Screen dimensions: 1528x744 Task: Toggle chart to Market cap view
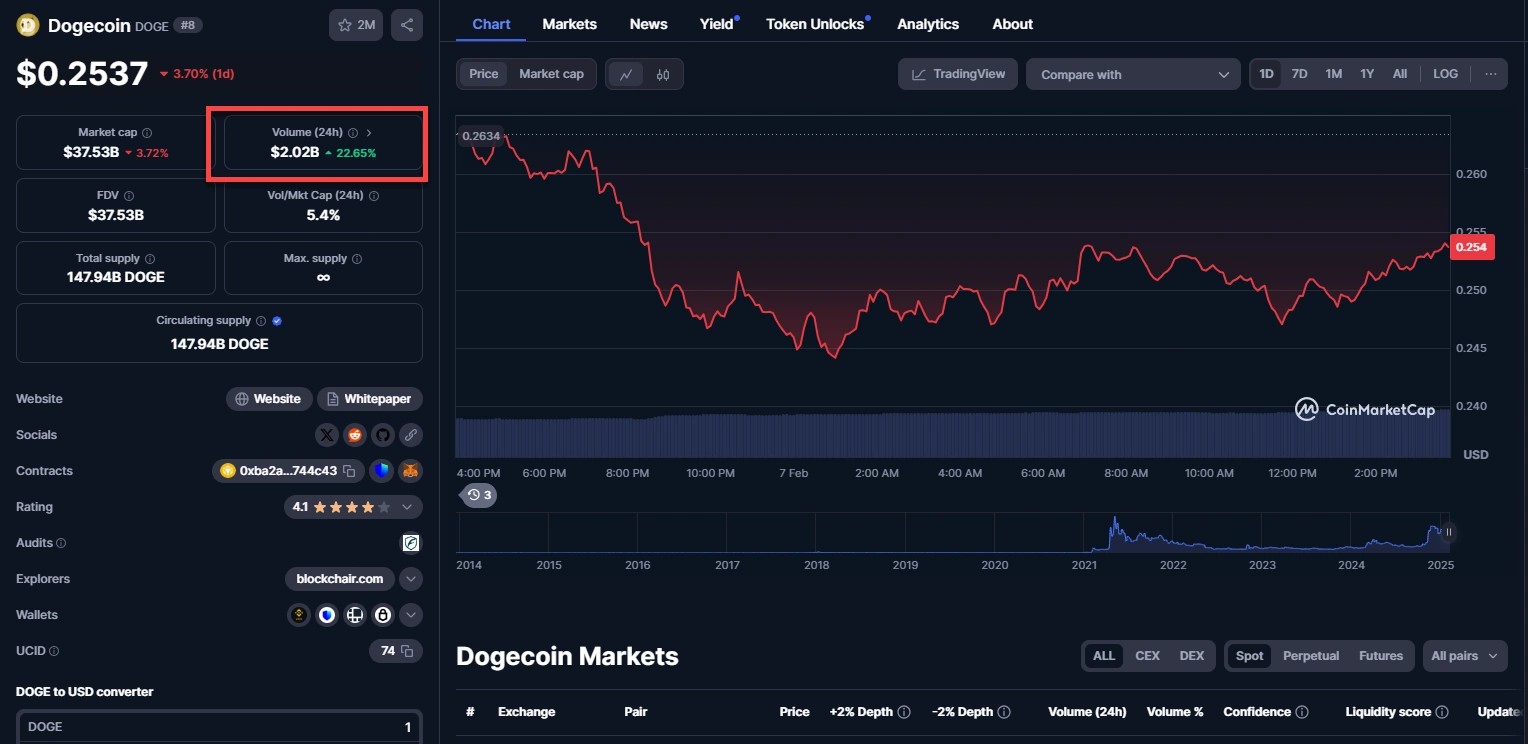(551, 74)
